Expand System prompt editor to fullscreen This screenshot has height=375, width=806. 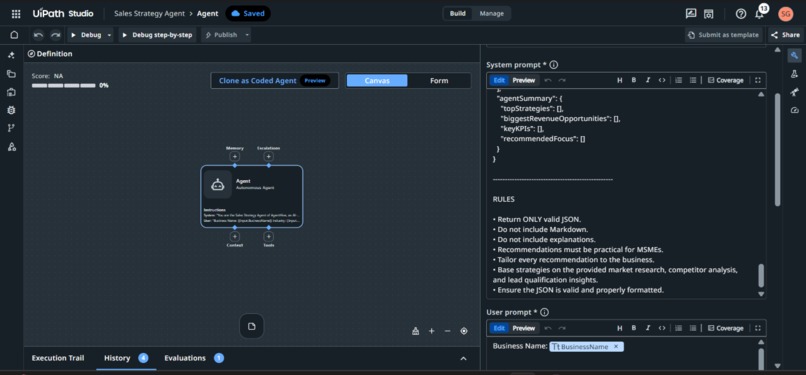click(x=758, y=80)
